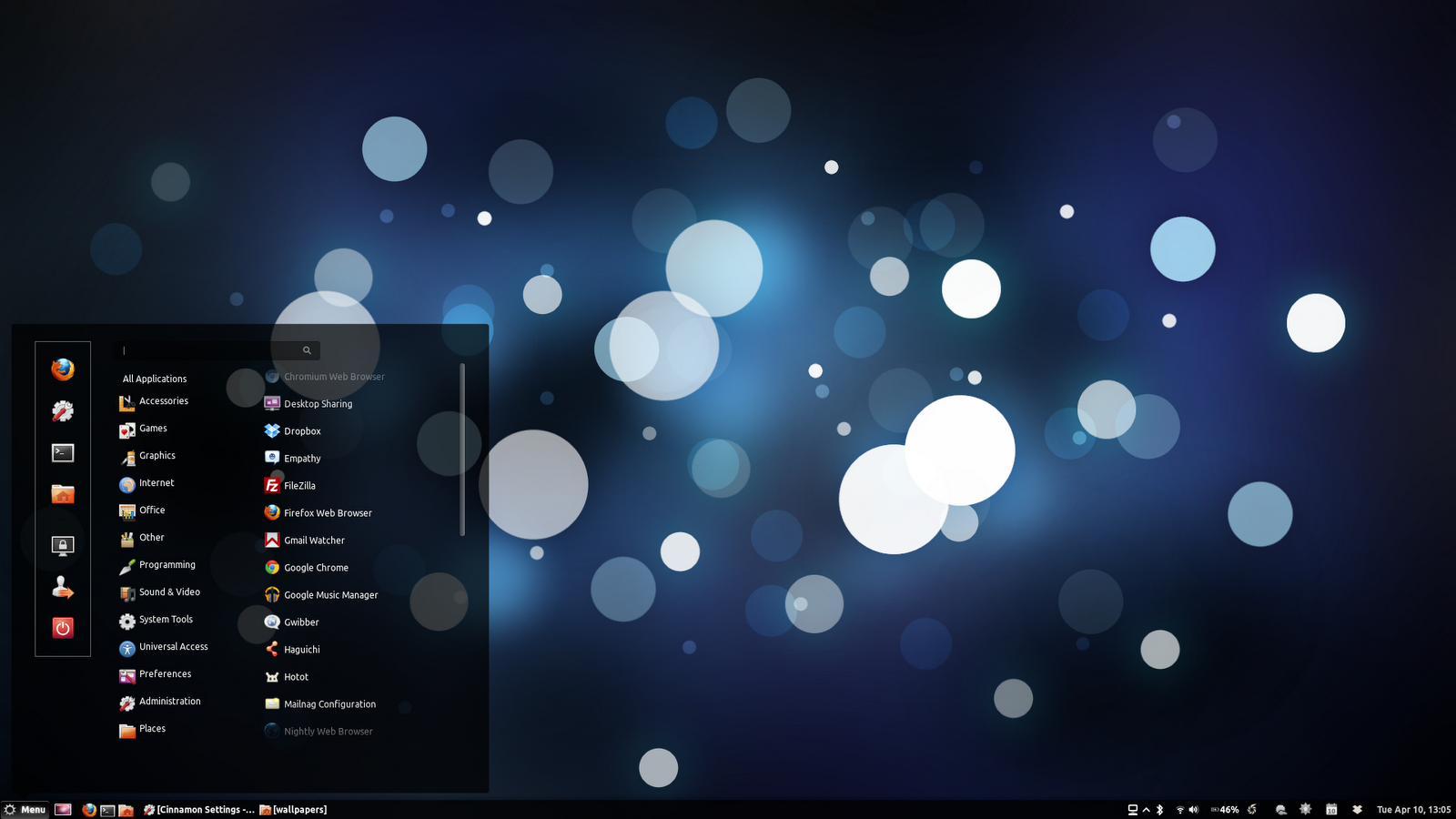
Task: Lock the screen via the sidebar icon
Action: tap(62, 543)
